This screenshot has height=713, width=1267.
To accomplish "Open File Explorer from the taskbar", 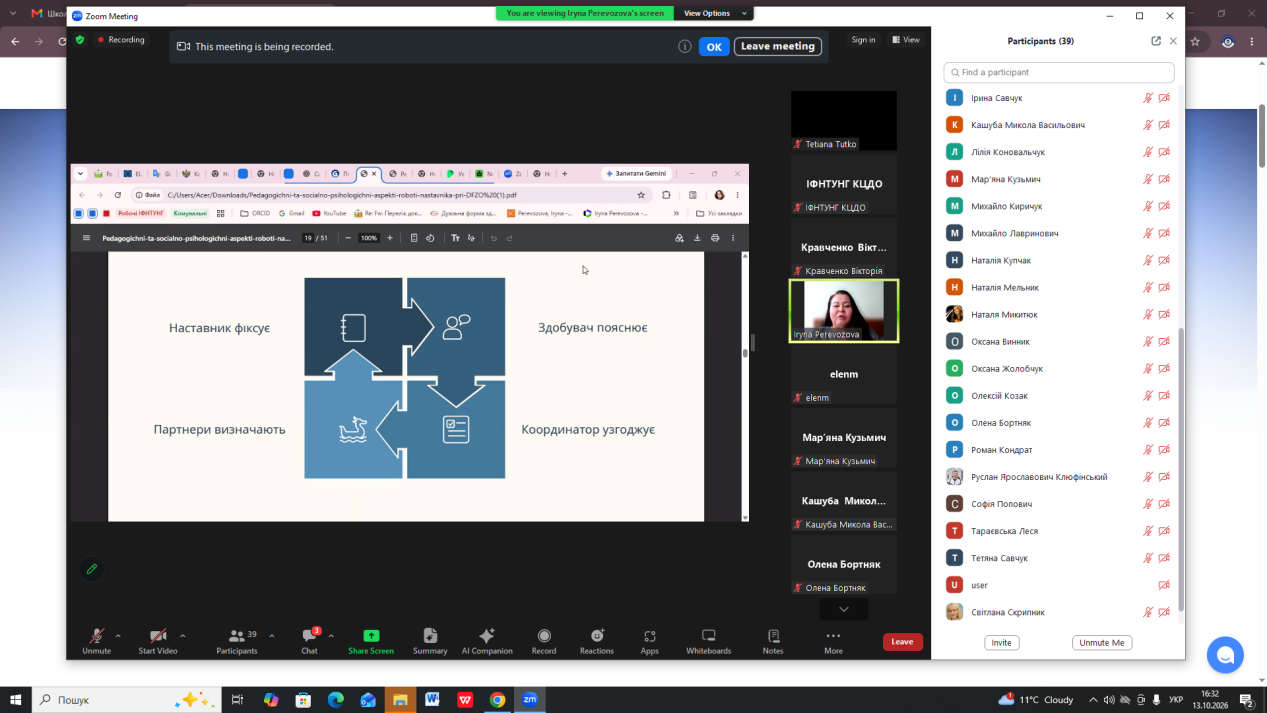I will pos(400,700).
